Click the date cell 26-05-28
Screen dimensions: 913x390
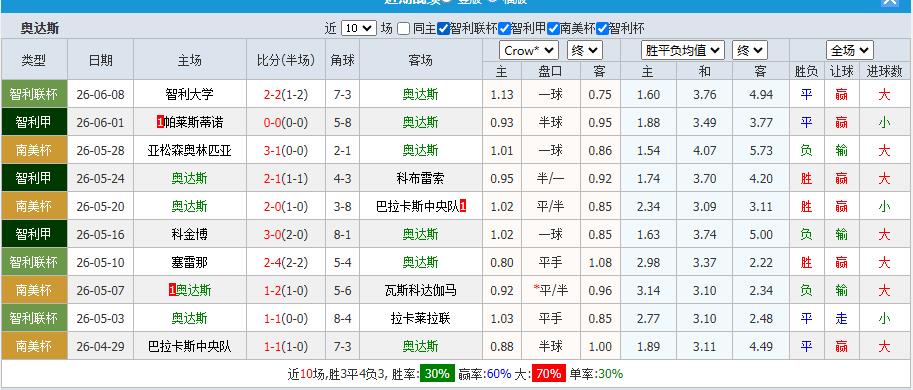pos(101,150)
